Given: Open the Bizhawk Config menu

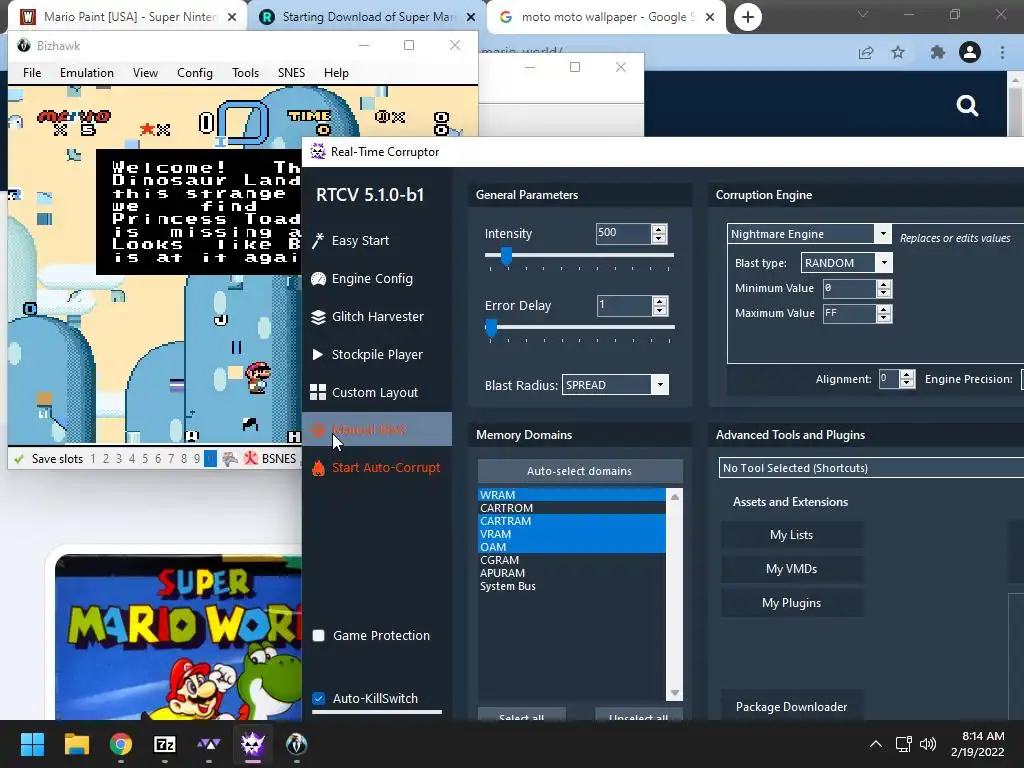Looking at the screenshot, I should [x=195, y=72].
